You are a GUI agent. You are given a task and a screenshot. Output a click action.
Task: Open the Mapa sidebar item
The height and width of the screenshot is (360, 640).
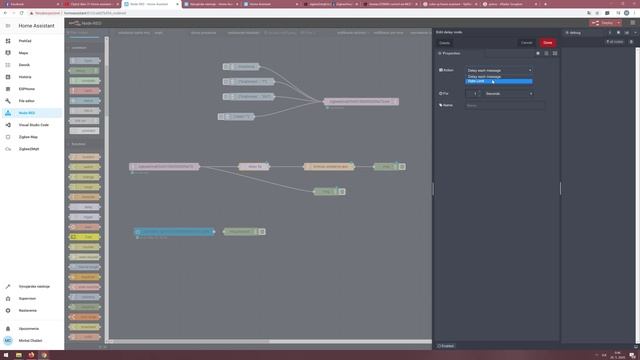tap(32, 53)
